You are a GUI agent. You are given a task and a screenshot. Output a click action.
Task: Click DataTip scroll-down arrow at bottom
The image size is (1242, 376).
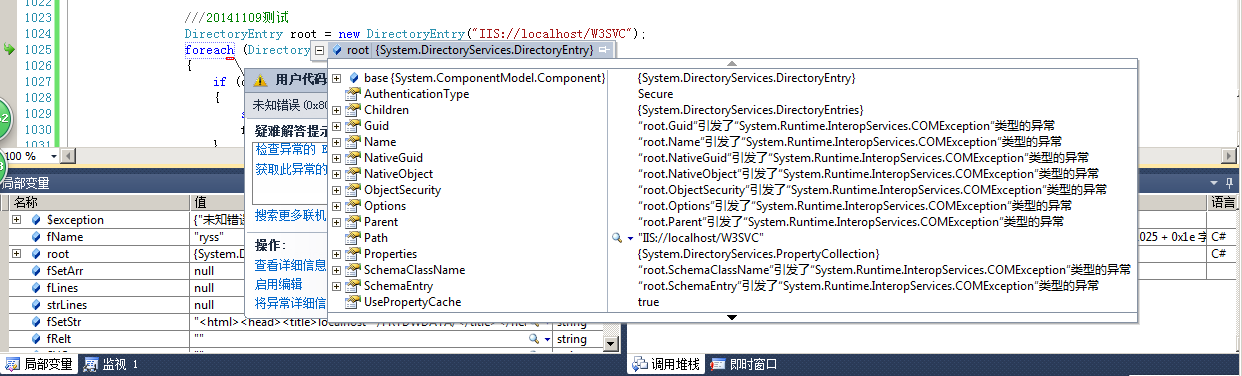coord(732,317)
